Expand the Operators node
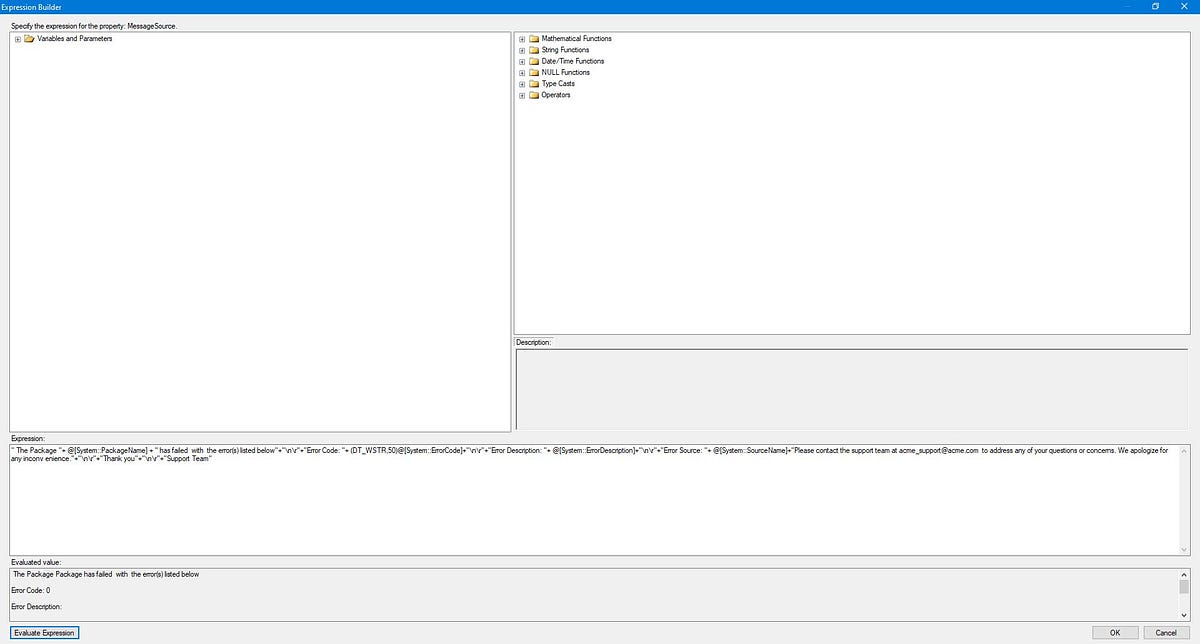 pyautogui.click(x=522, y=95)
